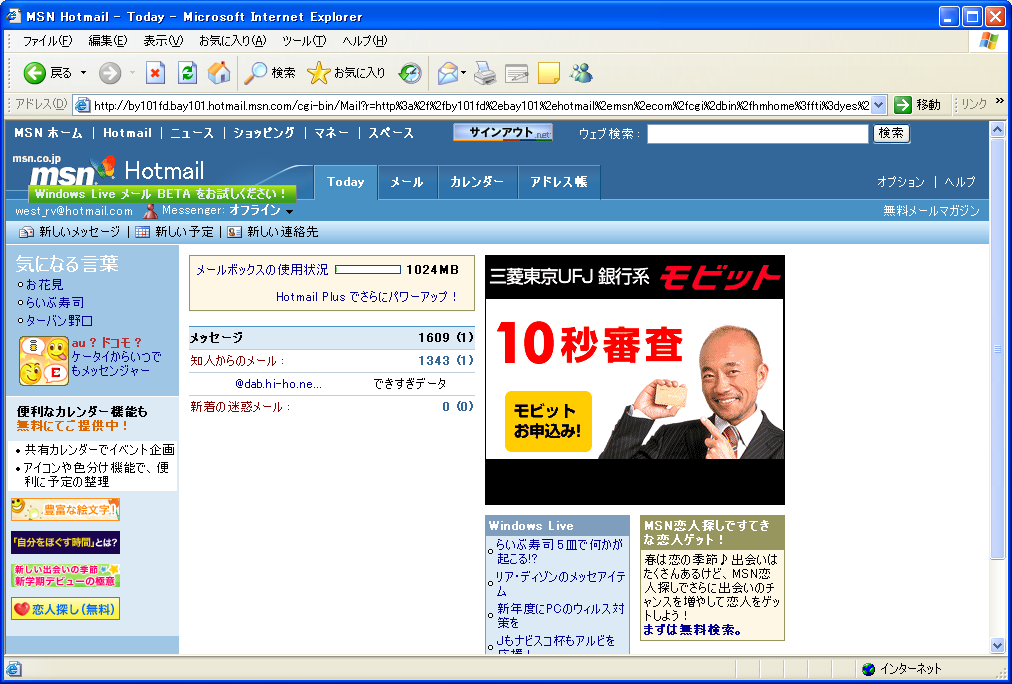This screenshot has height=684, width=1012.
Task: Open the ヘルプ(H) menu
Action: click(364, 41)
